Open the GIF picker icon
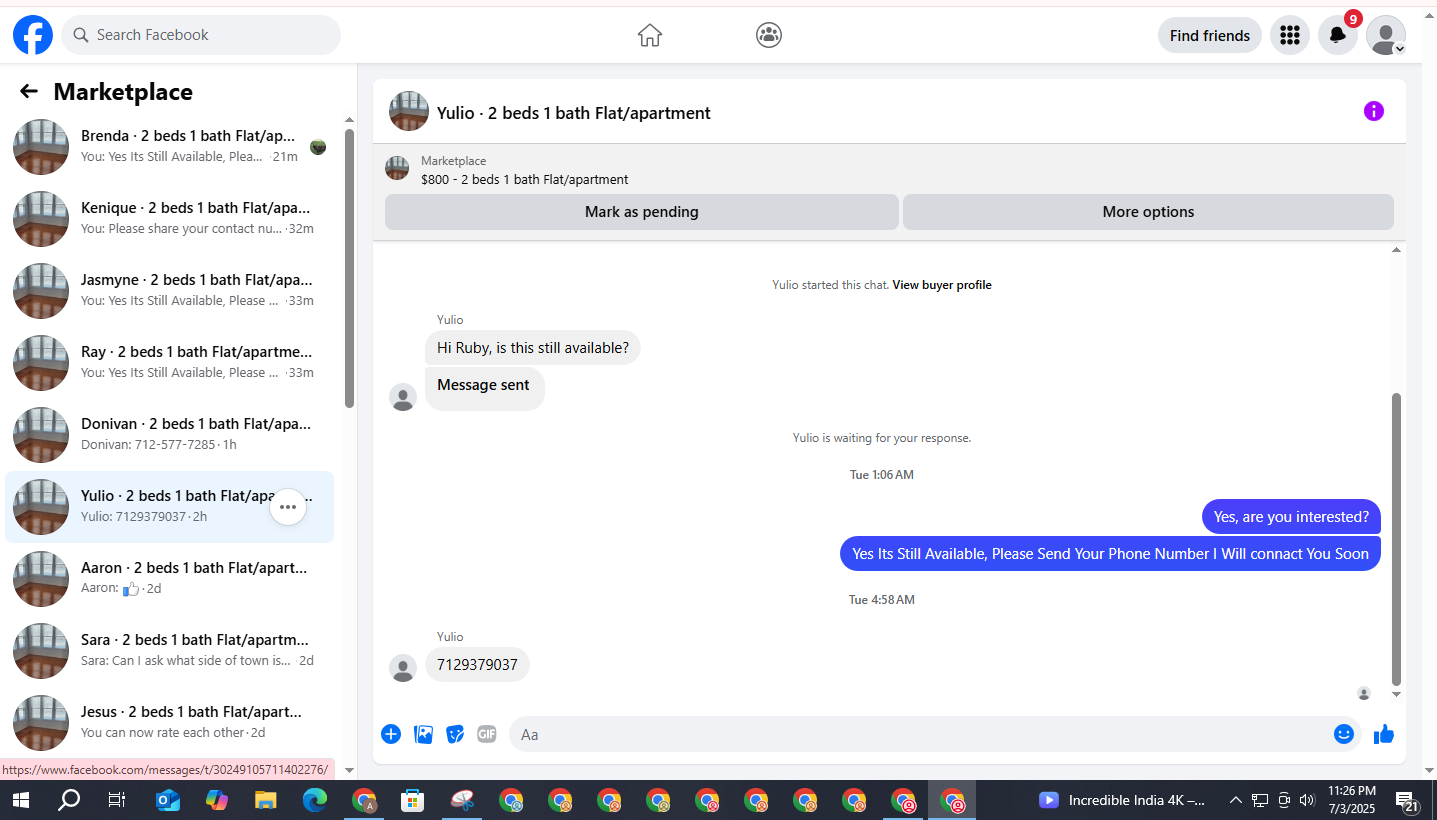The image size is (1437, 820). coord(487,734)
